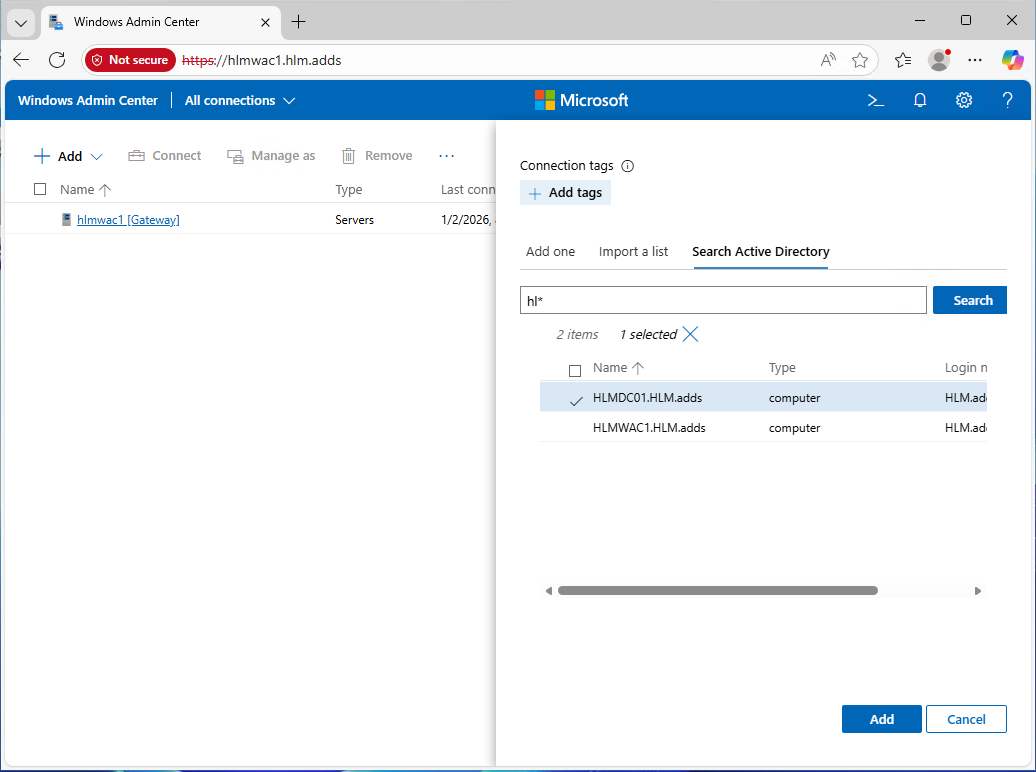The height and width of the screenshot is (772, 1036).
Task: Click the connection tags info icon
Action: 628,166
